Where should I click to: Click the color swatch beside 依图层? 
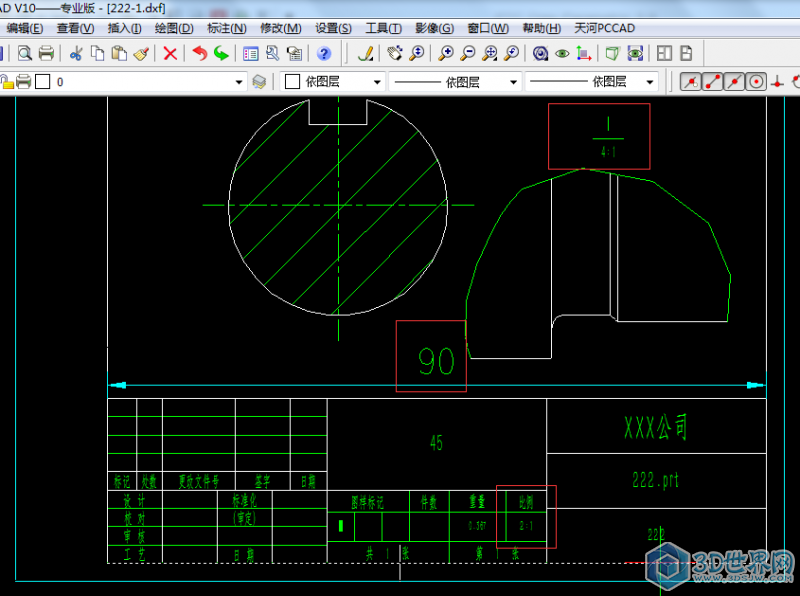click(292, 82)
